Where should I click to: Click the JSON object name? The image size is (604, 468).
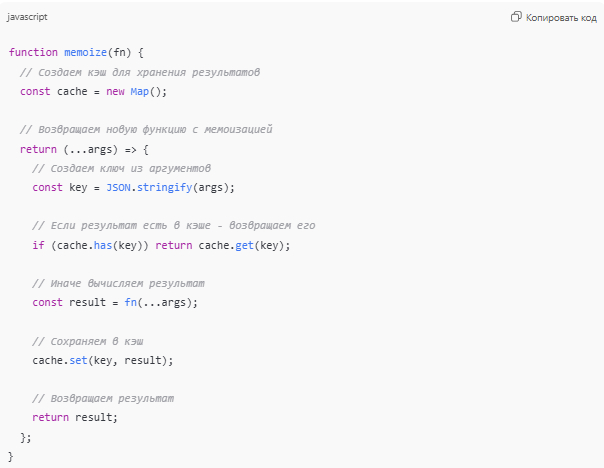[x=118, y=187]
